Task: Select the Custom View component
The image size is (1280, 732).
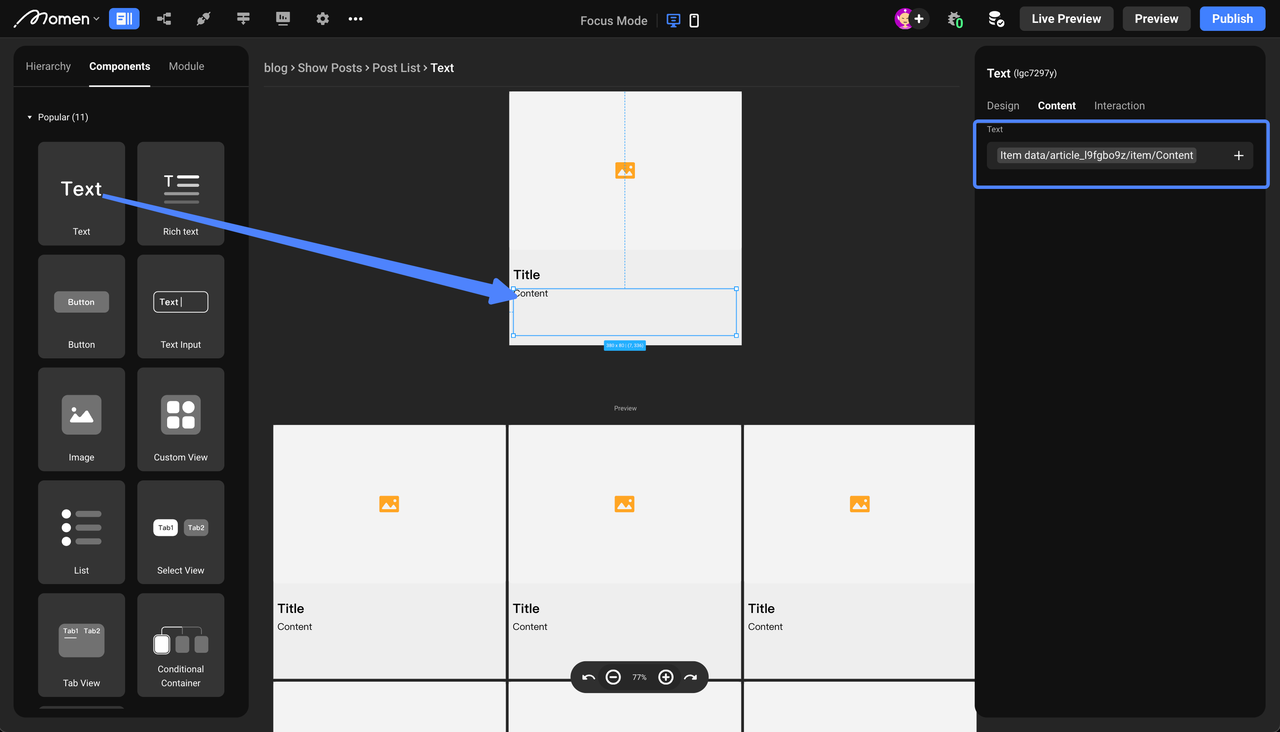Action: pos(181,419)
